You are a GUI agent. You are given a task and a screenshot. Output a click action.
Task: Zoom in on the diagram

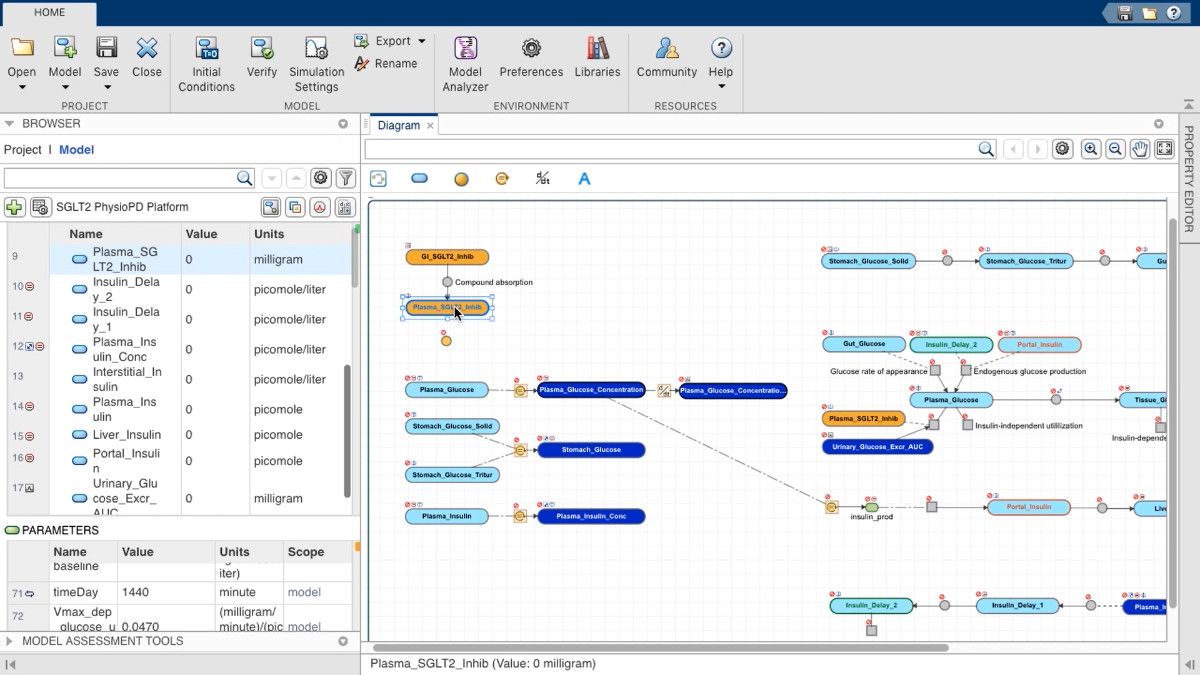[x=1091, y=149]
